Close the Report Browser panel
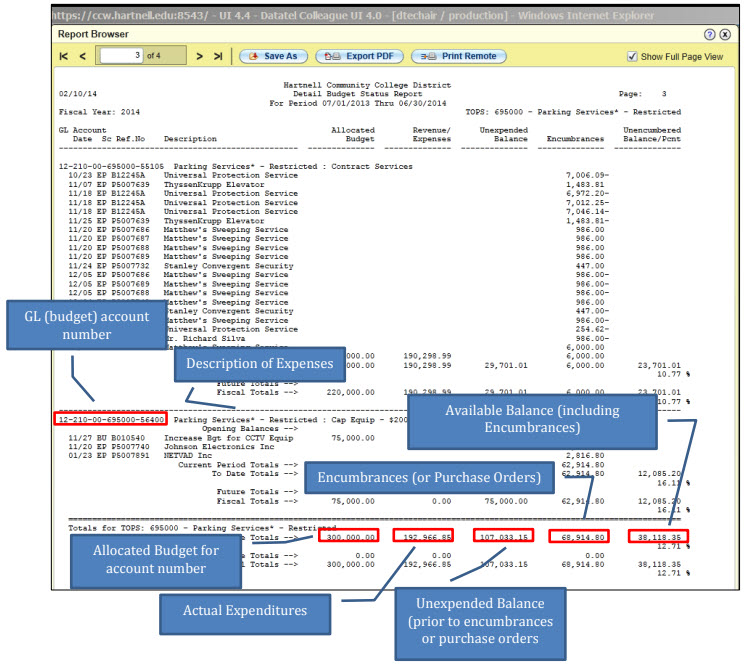The image size is (744, 664). 725,34
